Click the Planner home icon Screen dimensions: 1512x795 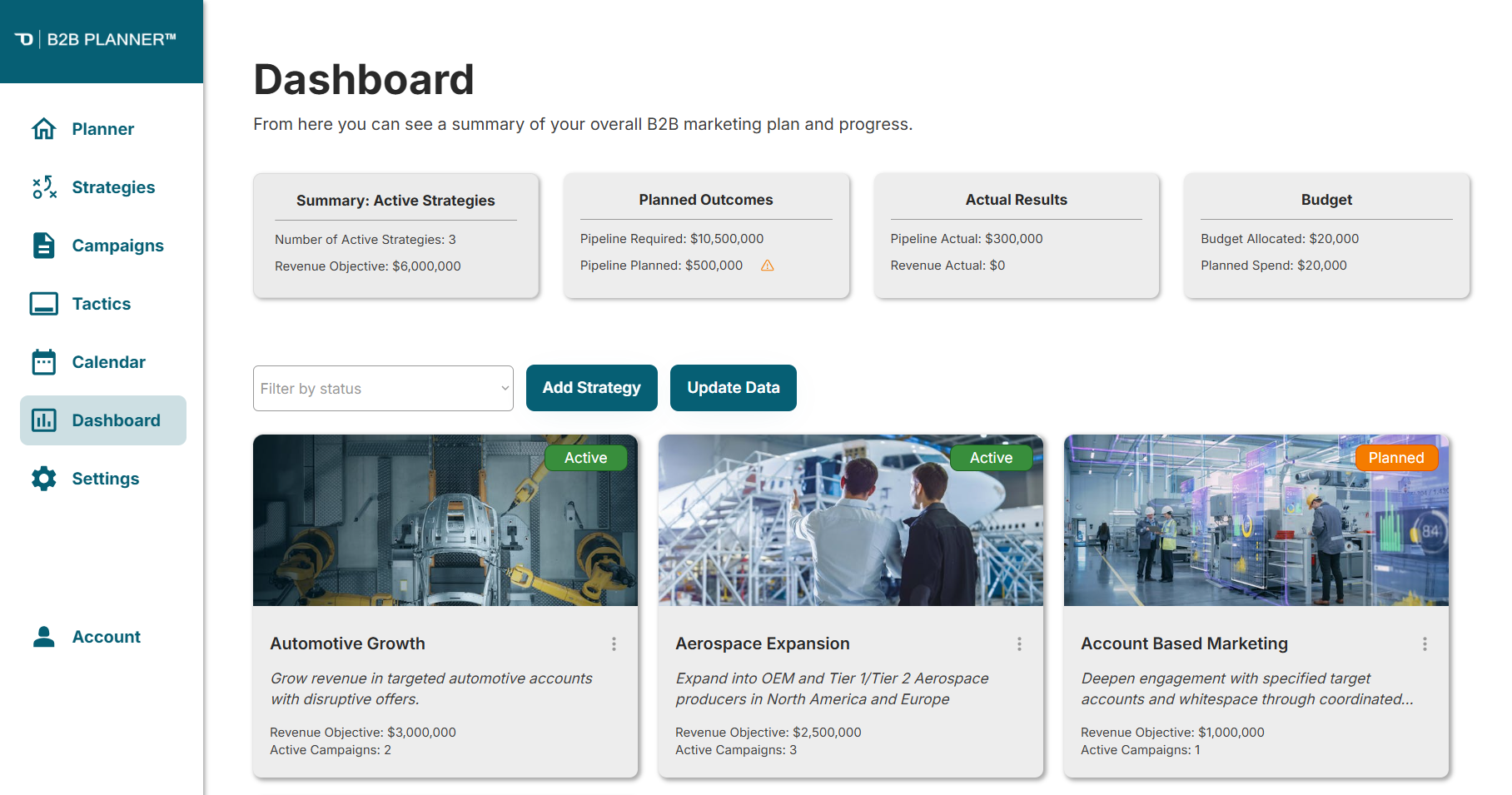[44, 129]
